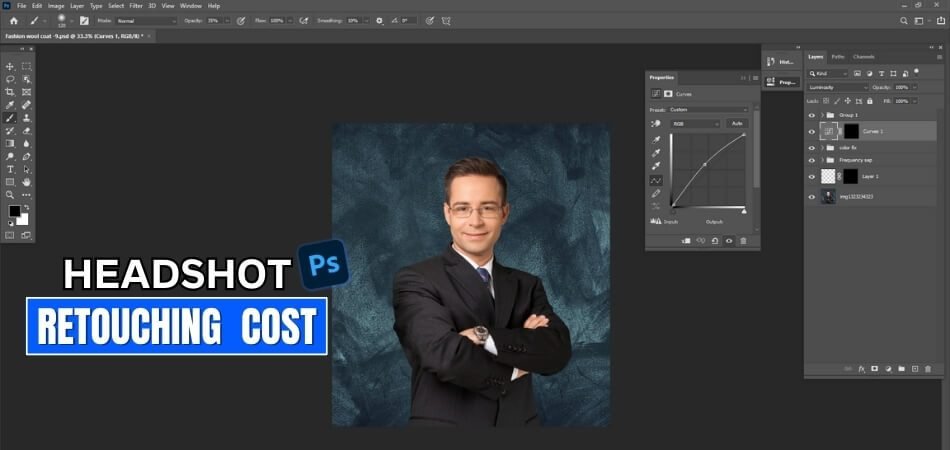The height and width of the screenshot is (450, 950).
Task: Select the Hand tool
Action: click(x=27, y=182)
